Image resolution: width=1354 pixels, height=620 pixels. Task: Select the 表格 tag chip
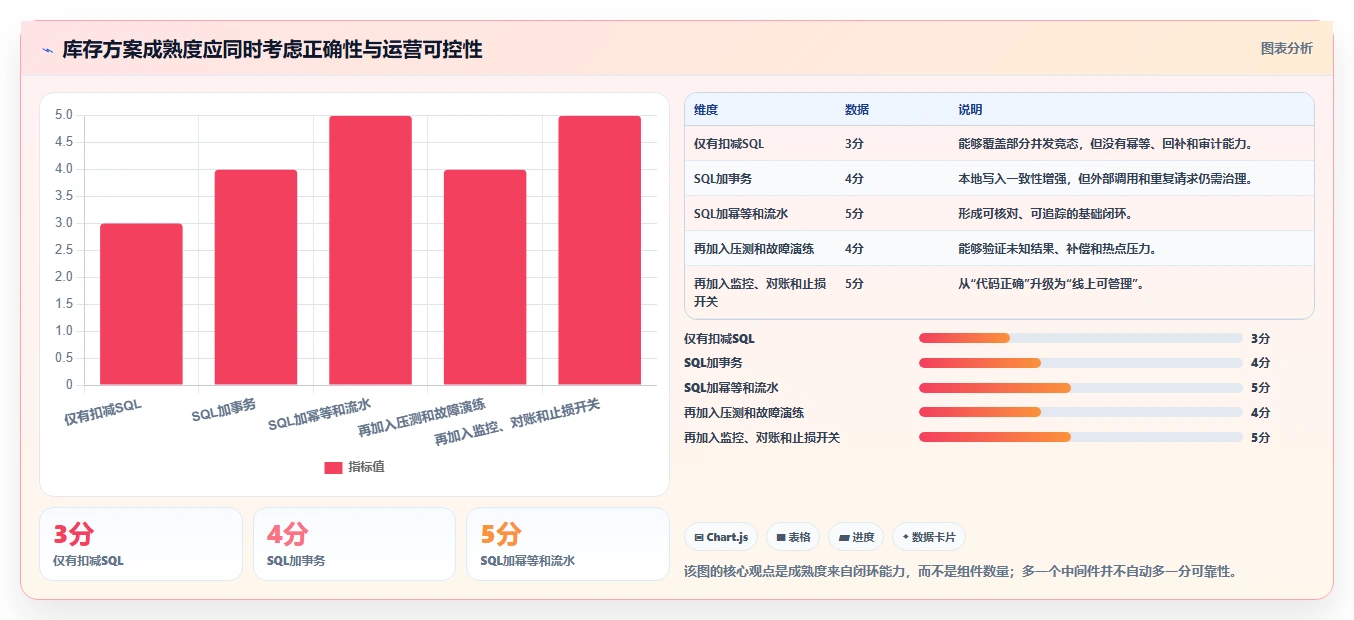coord(793,537)
